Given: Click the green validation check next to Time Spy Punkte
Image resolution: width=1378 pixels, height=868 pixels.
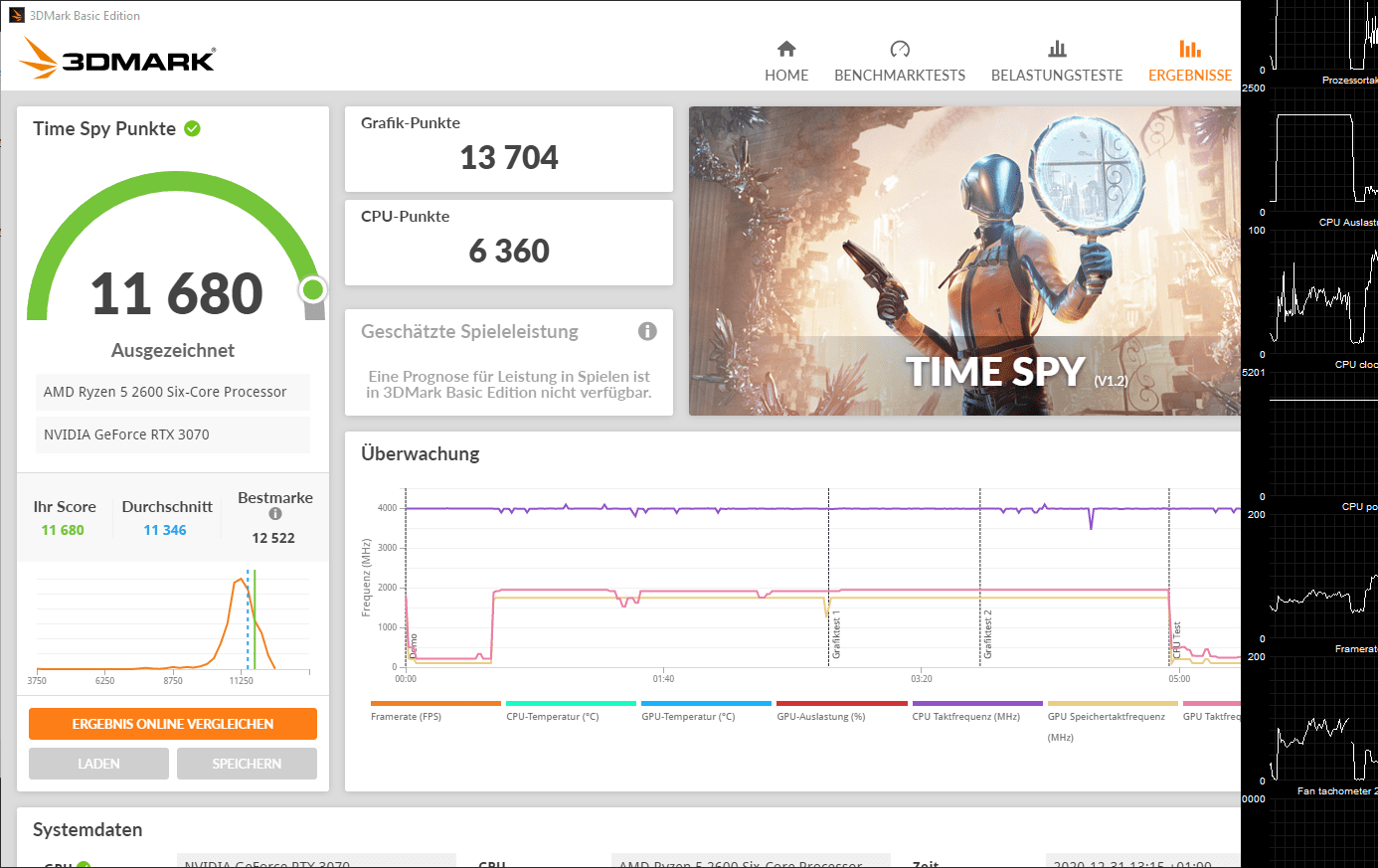Looking at the screenshot, I should [193, 128].
